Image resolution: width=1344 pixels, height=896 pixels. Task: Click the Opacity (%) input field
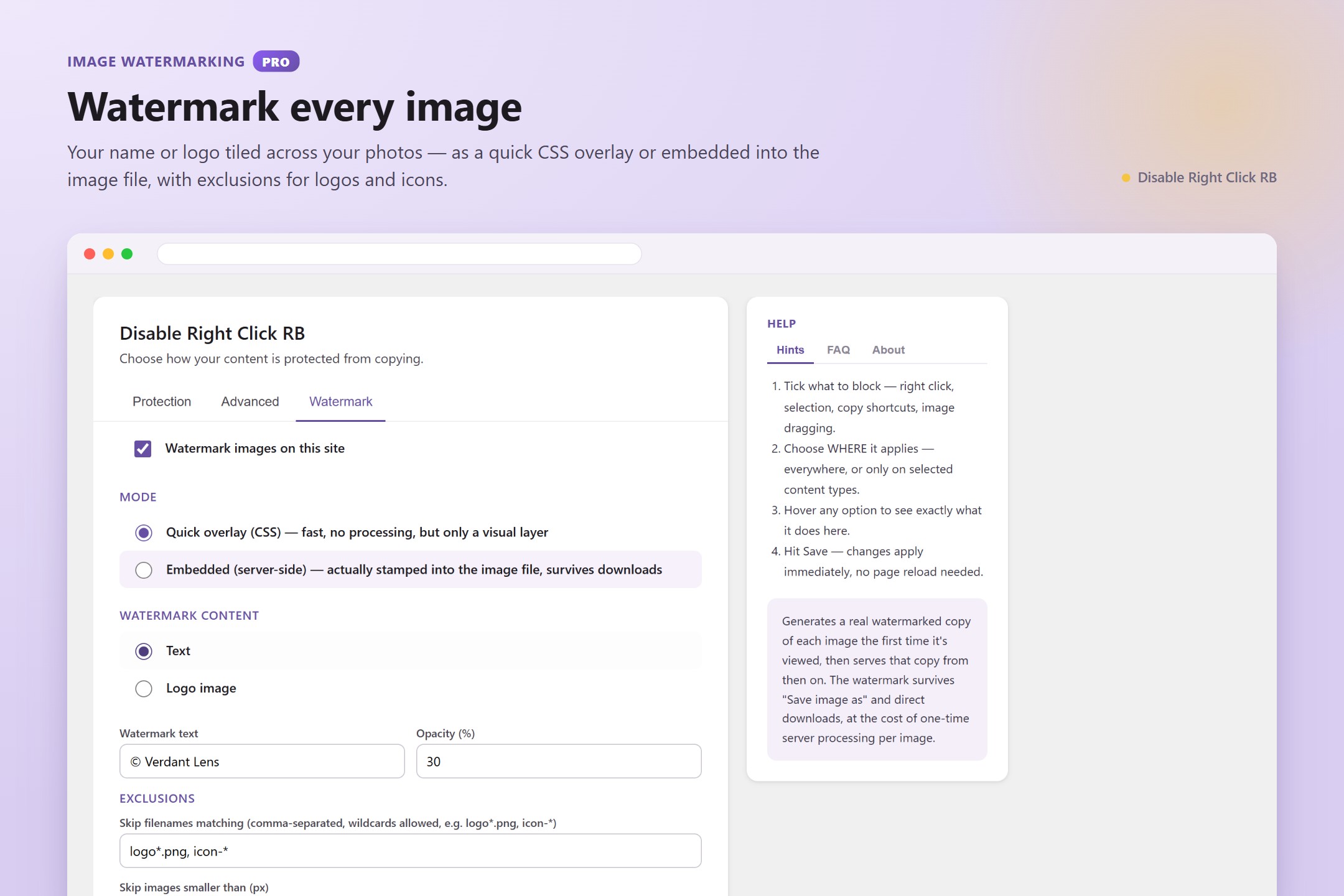(559, 762)
